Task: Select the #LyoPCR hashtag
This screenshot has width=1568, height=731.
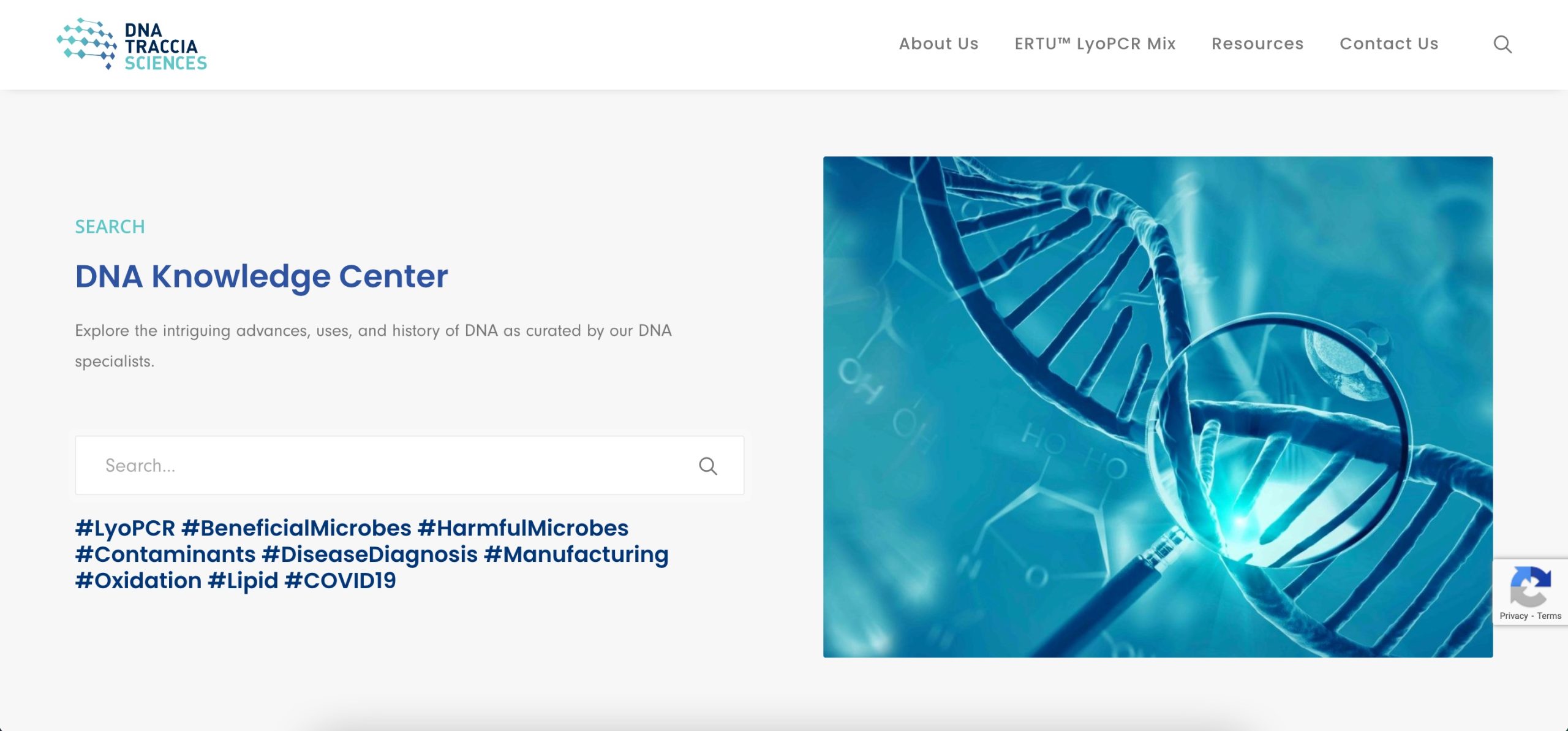Action: click(125, 528)
